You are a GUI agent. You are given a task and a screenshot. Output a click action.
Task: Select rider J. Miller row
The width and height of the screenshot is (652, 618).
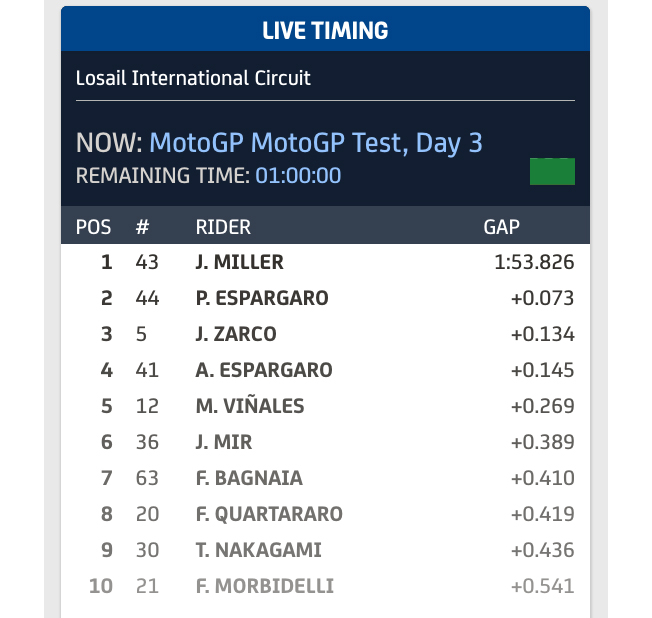240,263
